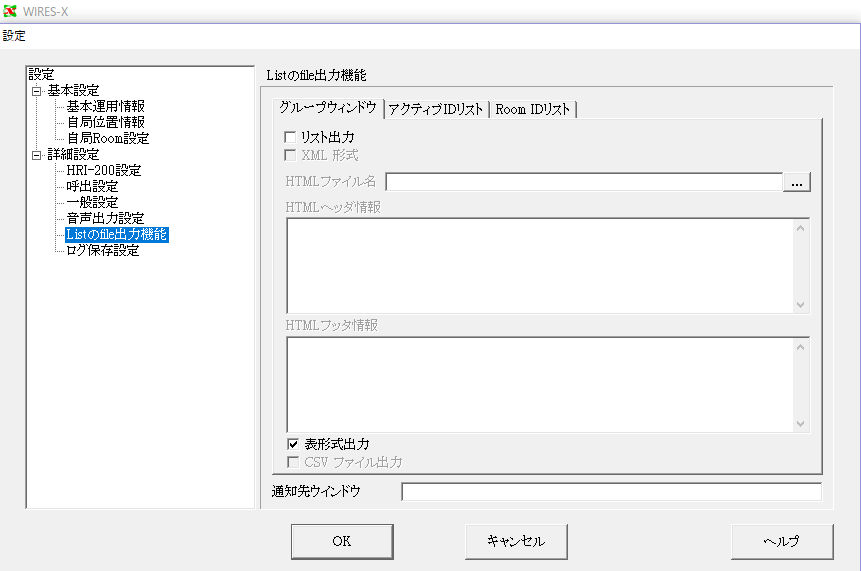861x571 pixels.
Task: Collapse the 詳細設定 tree node
Action: click(x=36, y=155)
